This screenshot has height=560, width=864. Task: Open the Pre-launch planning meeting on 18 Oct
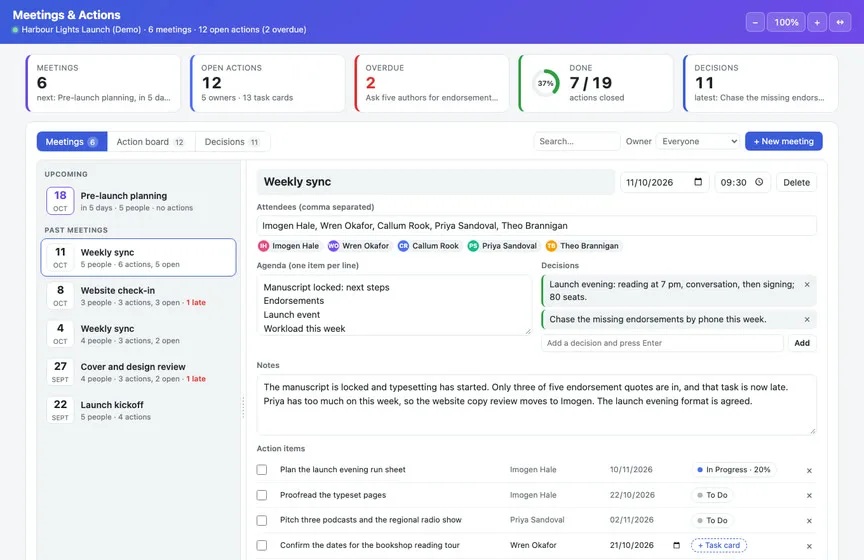138,201
